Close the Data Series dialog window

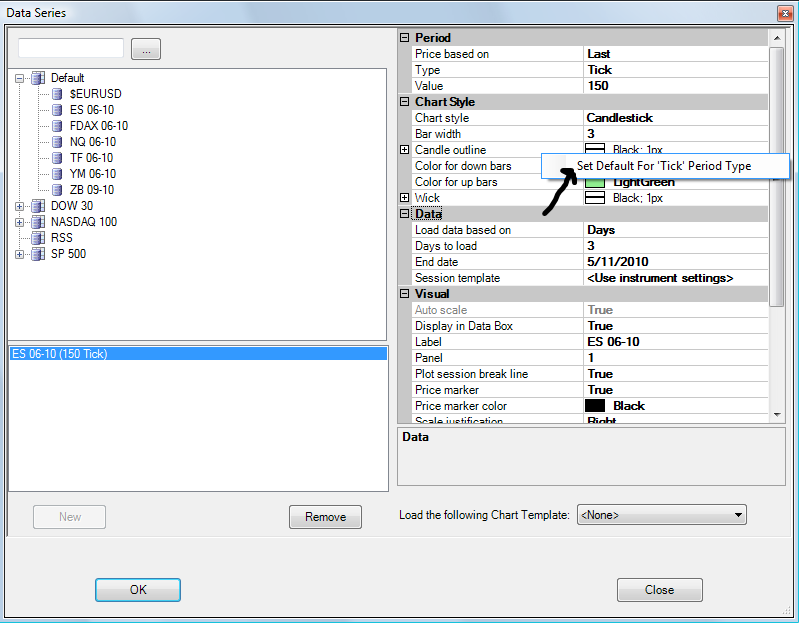point(785,13)
